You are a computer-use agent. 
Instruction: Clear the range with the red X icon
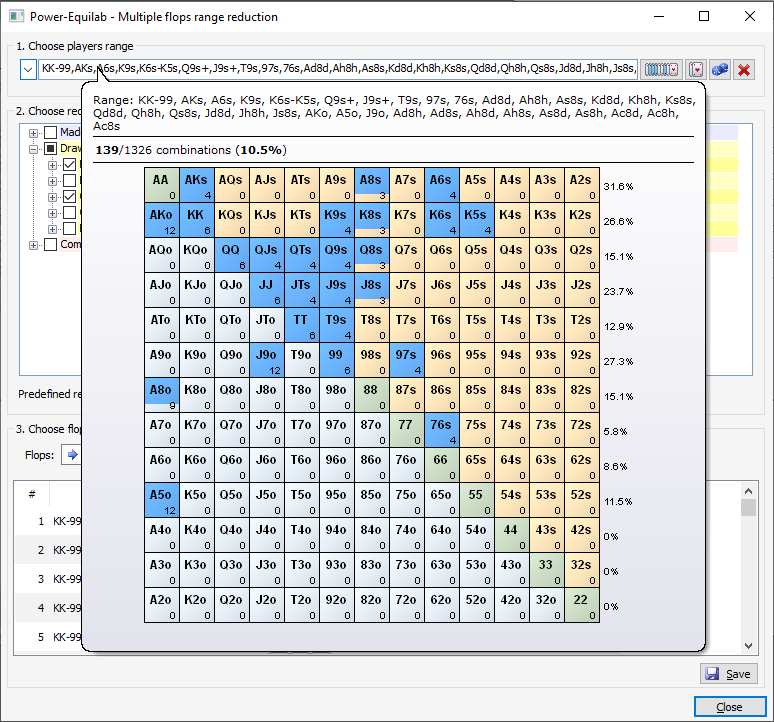(744, 70)
